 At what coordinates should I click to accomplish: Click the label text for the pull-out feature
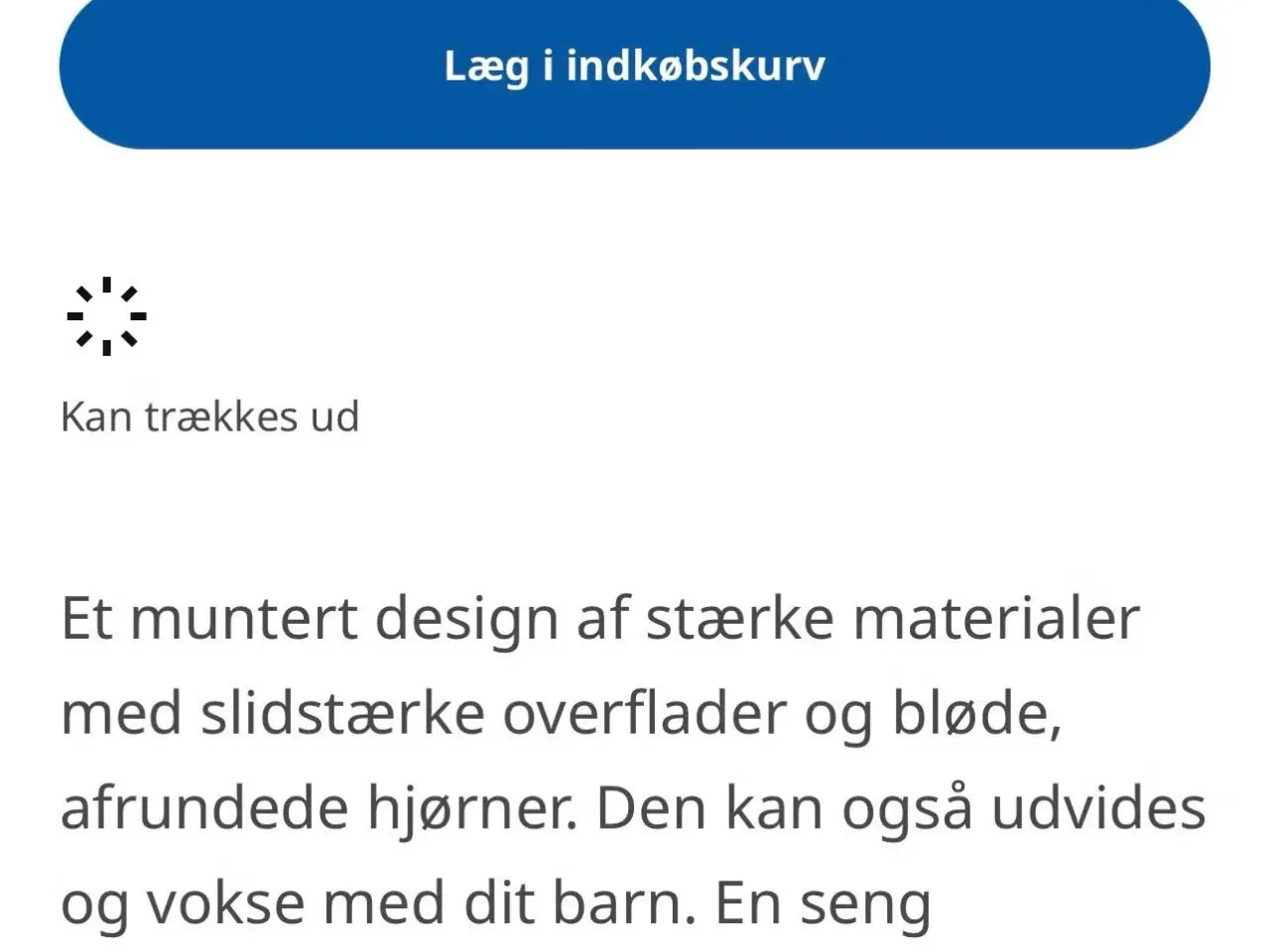(x=210, y=416)
